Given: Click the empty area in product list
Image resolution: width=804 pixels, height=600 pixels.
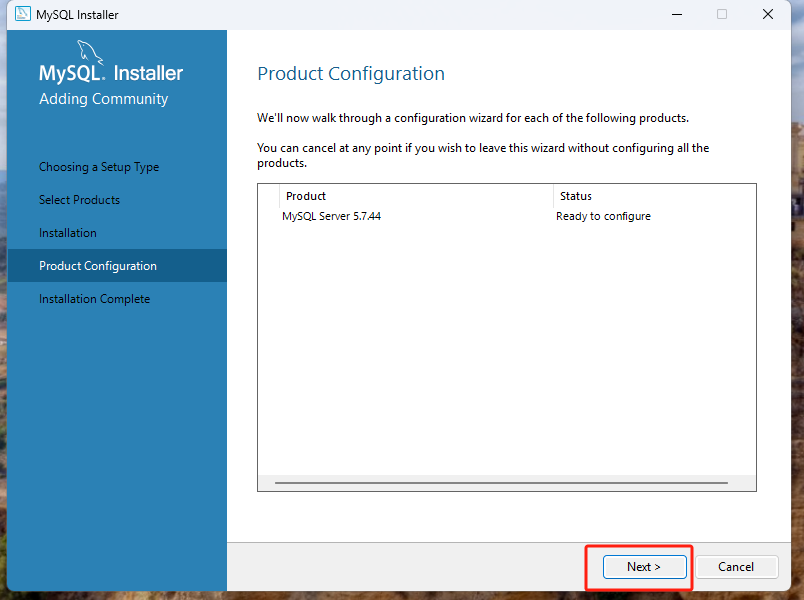Looking at the screenshot, I should pyautogui.click(x=505, y=350).
